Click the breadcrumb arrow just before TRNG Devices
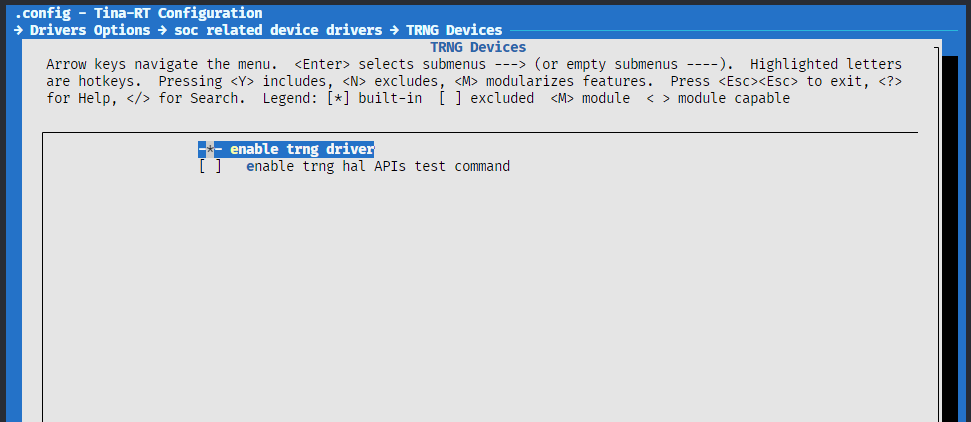The image size is (971, 422). point(395,30)
